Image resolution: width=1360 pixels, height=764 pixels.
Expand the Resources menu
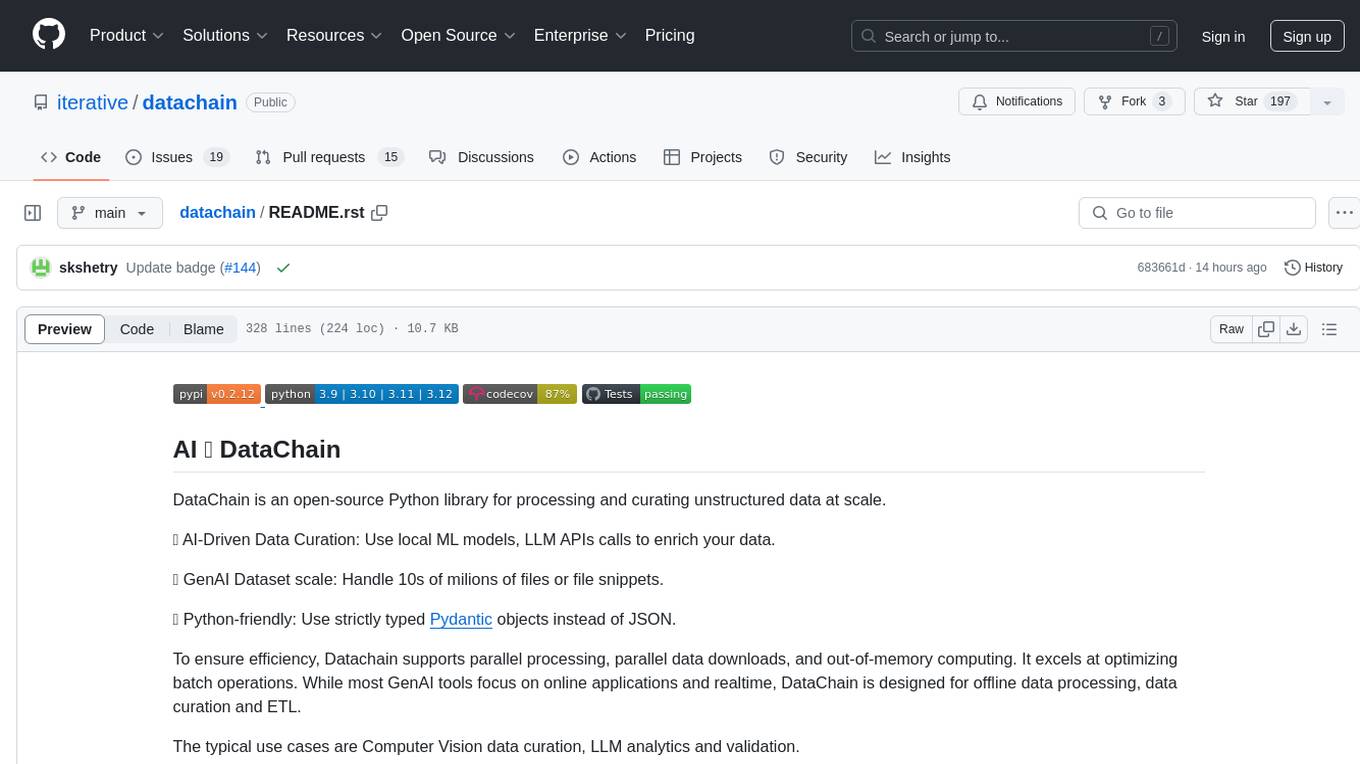(334, 35)
